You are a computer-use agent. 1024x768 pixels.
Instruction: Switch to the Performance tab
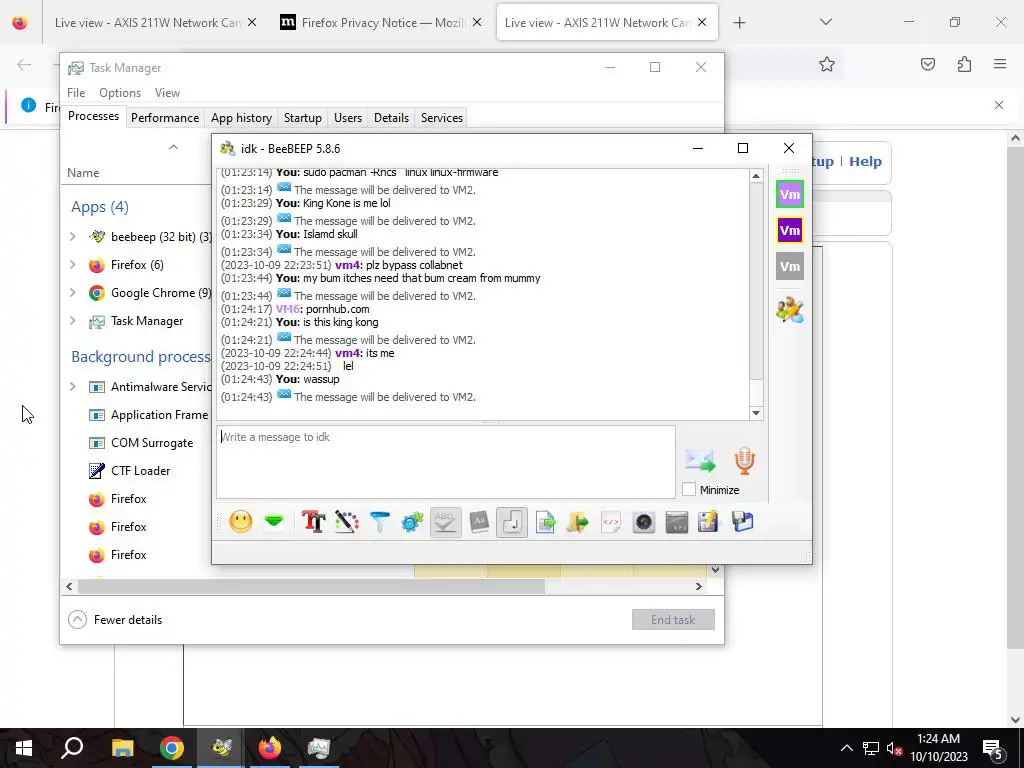click(165, 118)
